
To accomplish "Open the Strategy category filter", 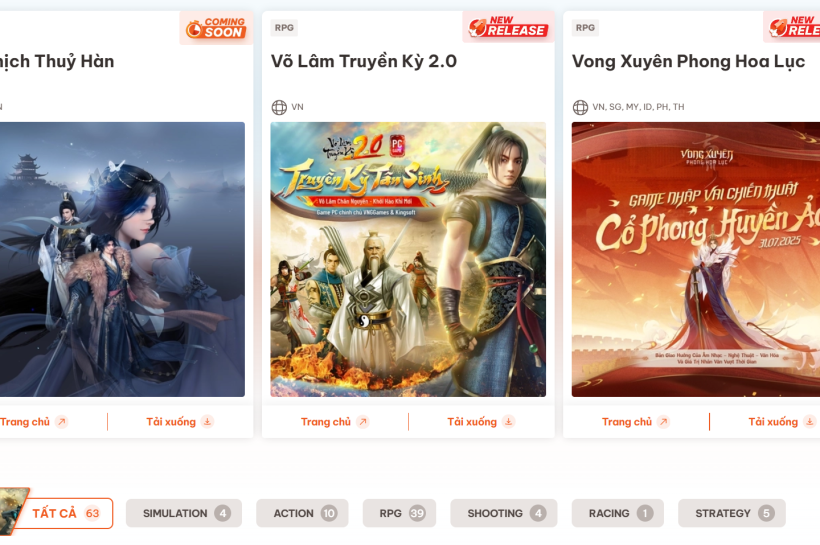I will [x=732, y=513].
